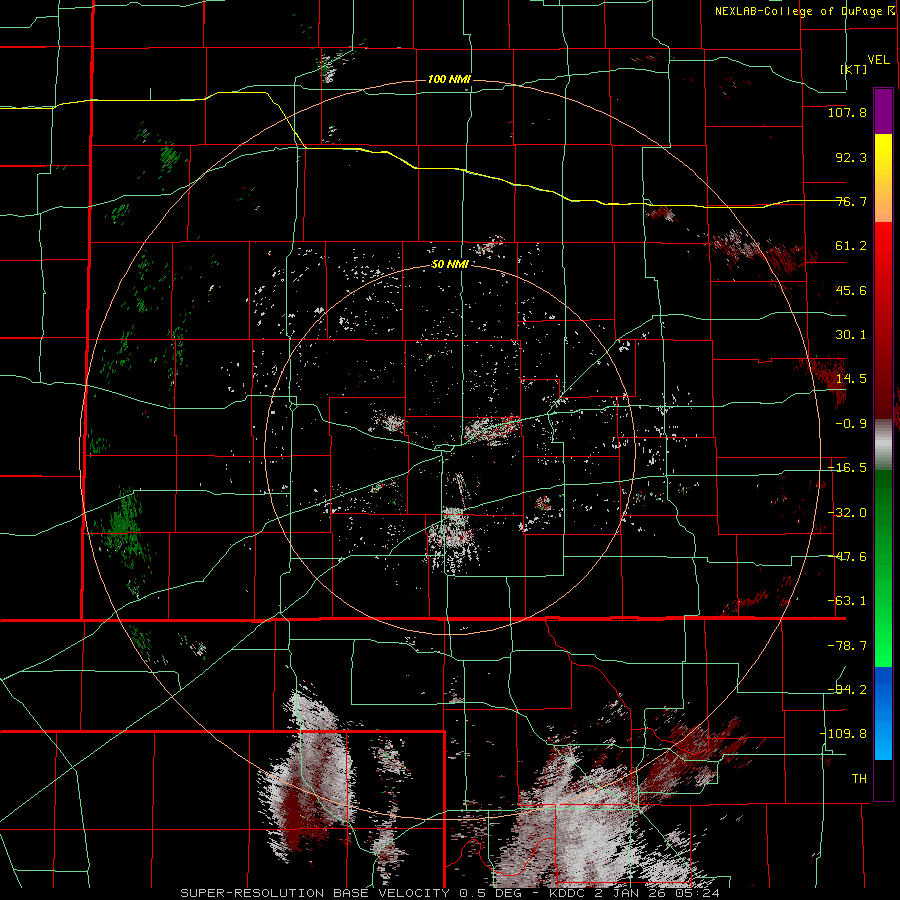Viewport: 900px width, 900px height.
Task: Select the 92.3 legend value
Action: [851, 157]
